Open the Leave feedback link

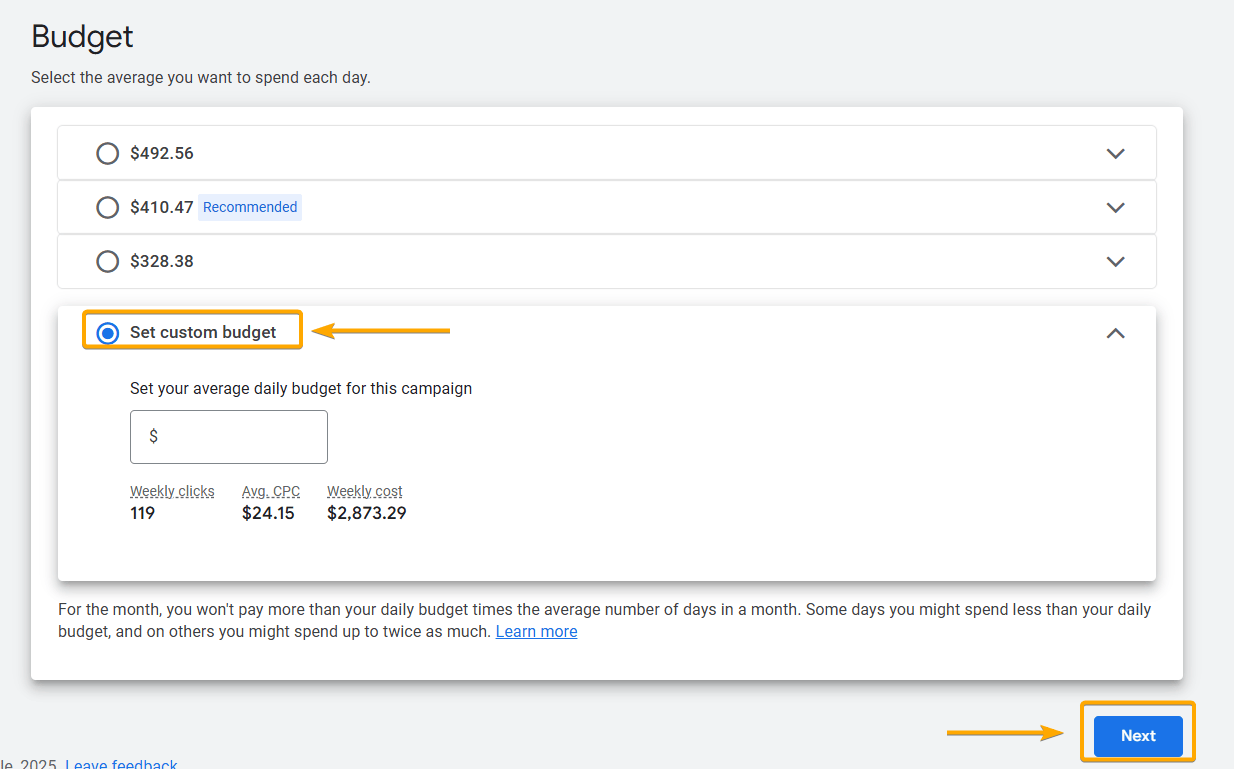[x=121, y=763]
